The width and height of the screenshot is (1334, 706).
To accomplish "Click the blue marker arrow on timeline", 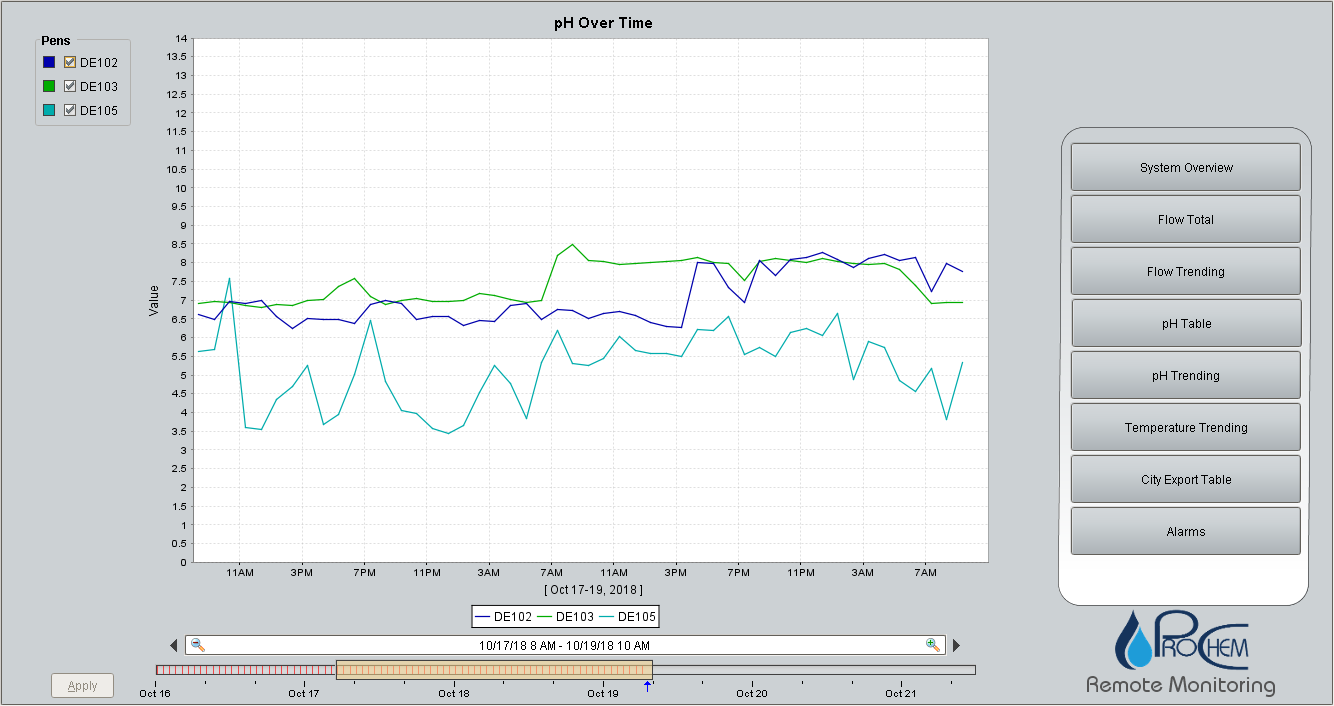I will [647, 685].
